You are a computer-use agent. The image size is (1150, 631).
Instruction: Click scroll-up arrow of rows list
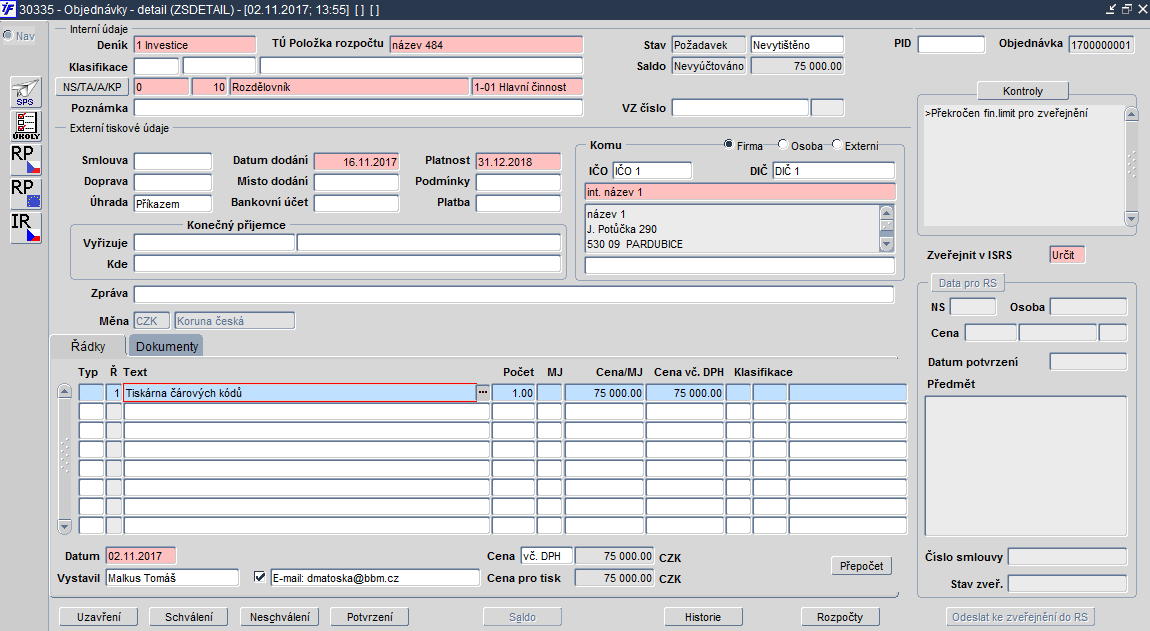point(65,392)
